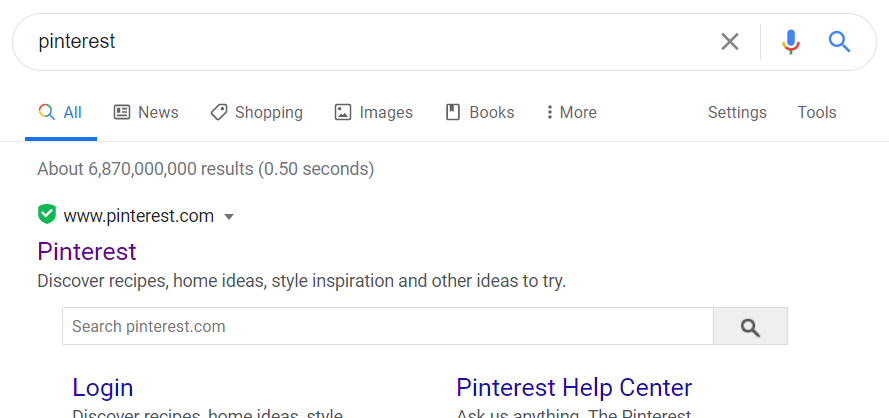Click the sitelinks search magnifier button
The width and height of the screenshot is (889, 418).
point(750,326)
